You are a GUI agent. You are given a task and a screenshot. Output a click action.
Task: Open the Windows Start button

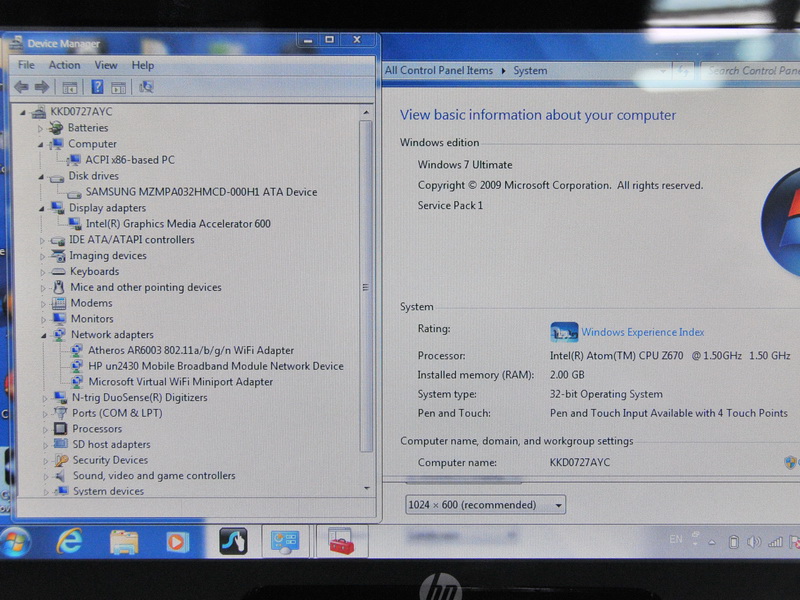[15, 542]
